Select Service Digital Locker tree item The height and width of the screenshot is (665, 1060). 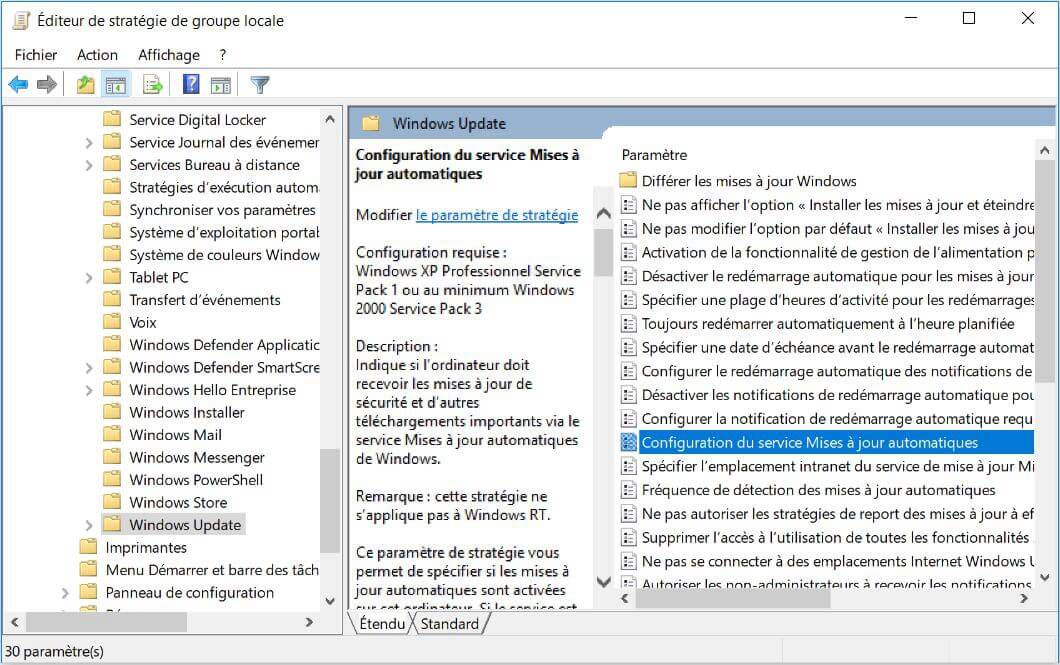[197, 120]
